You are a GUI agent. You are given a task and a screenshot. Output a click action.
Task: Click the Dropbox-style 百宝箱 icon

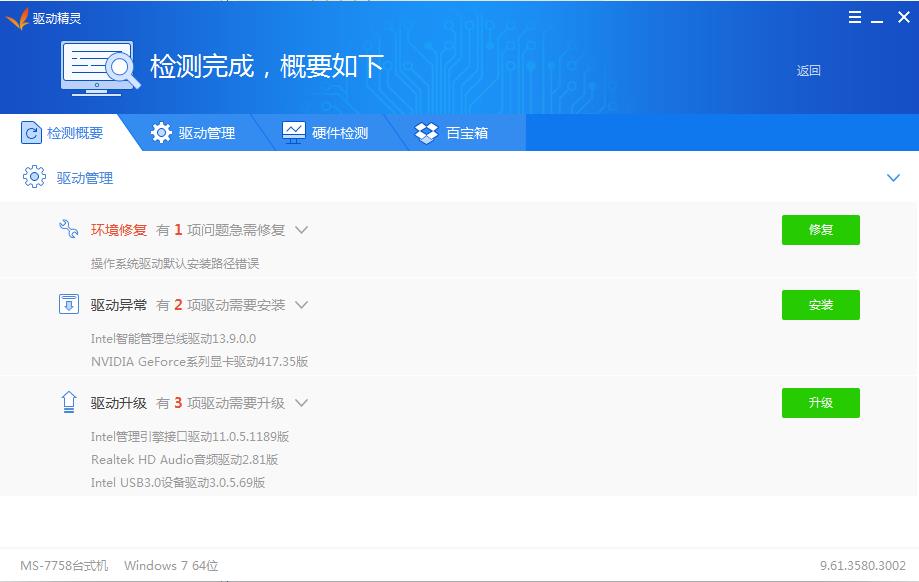coord(427,133)
